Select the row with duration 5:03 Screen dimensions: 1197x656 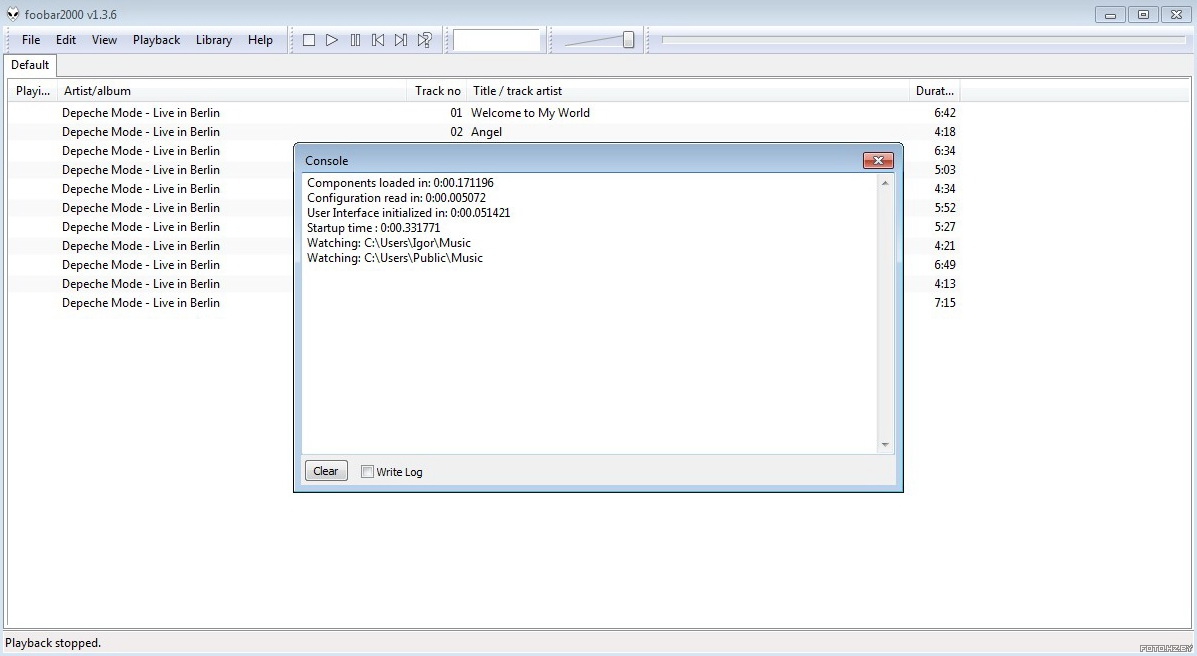945,170
